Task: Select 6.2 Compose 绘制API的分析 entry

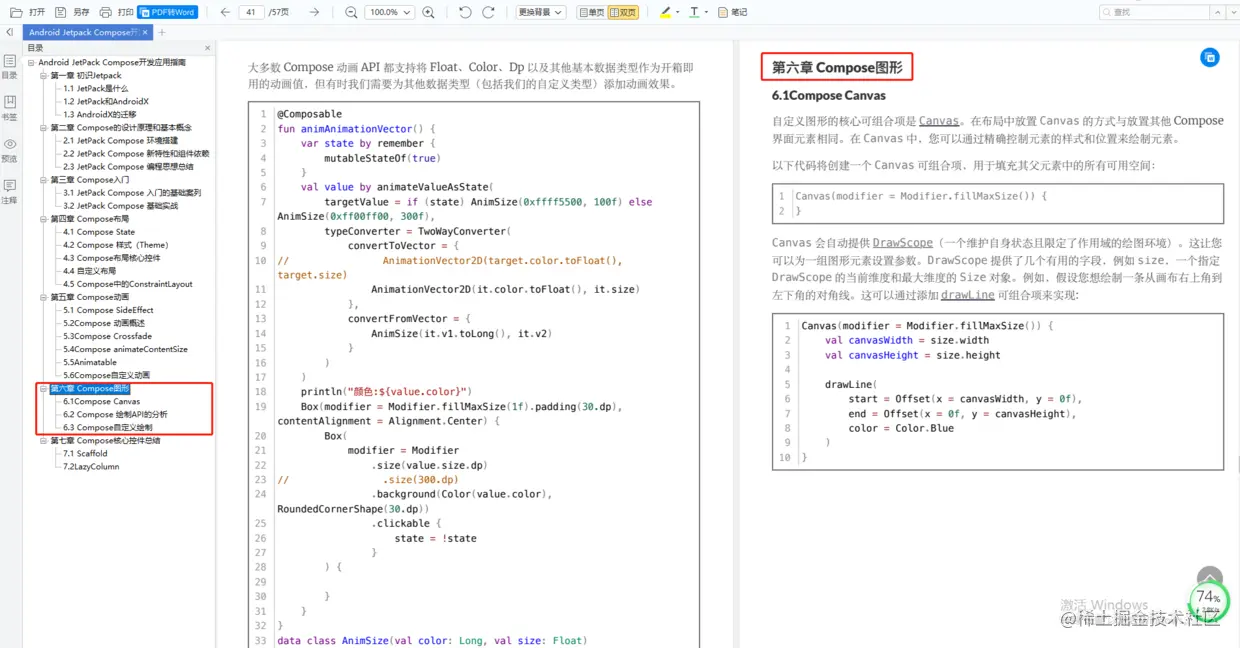Action: tap(115, 414)
